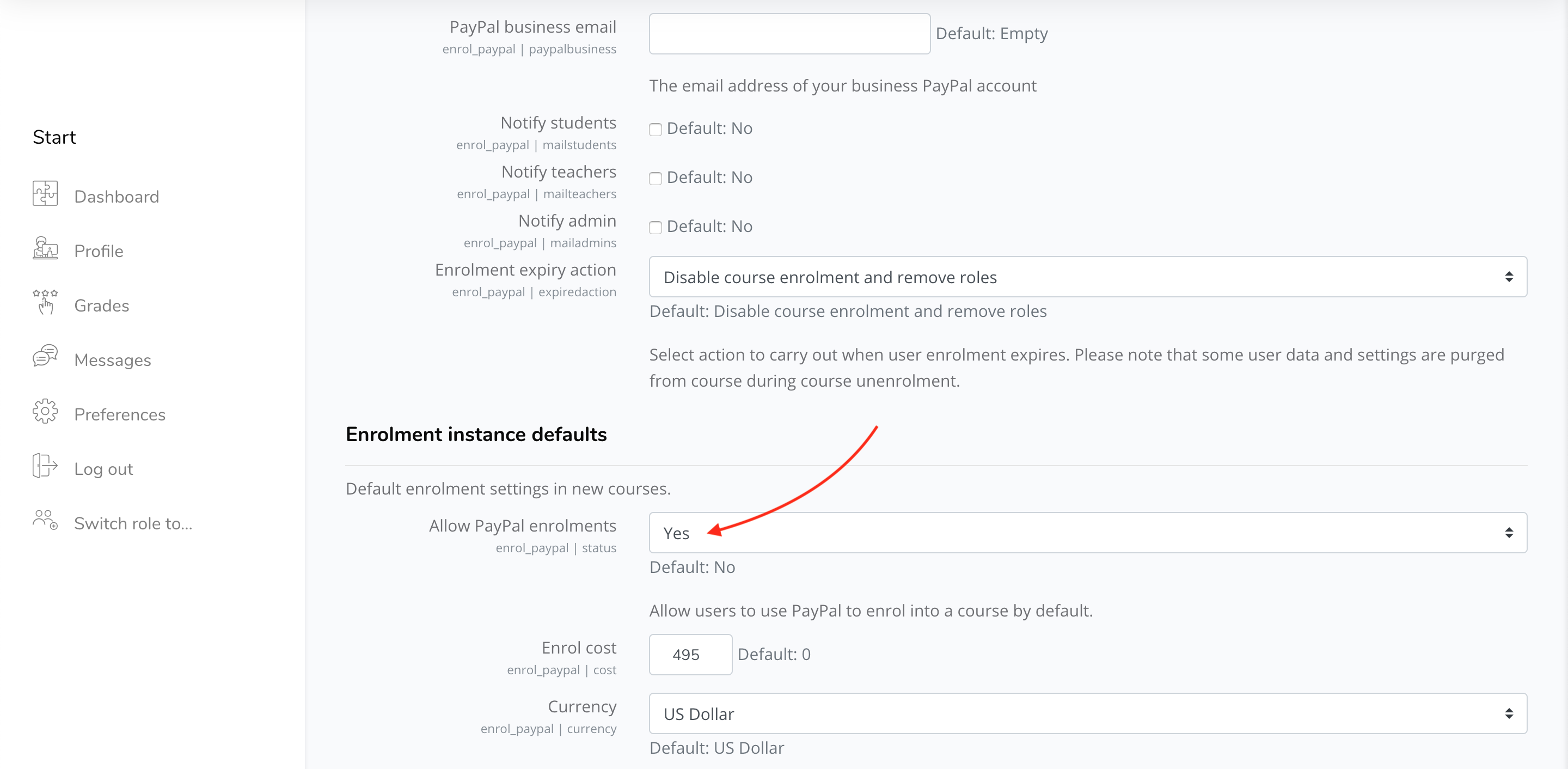Click the Preferences gear icon
This screenshot has width=1568, height=769.
[45, 412]
